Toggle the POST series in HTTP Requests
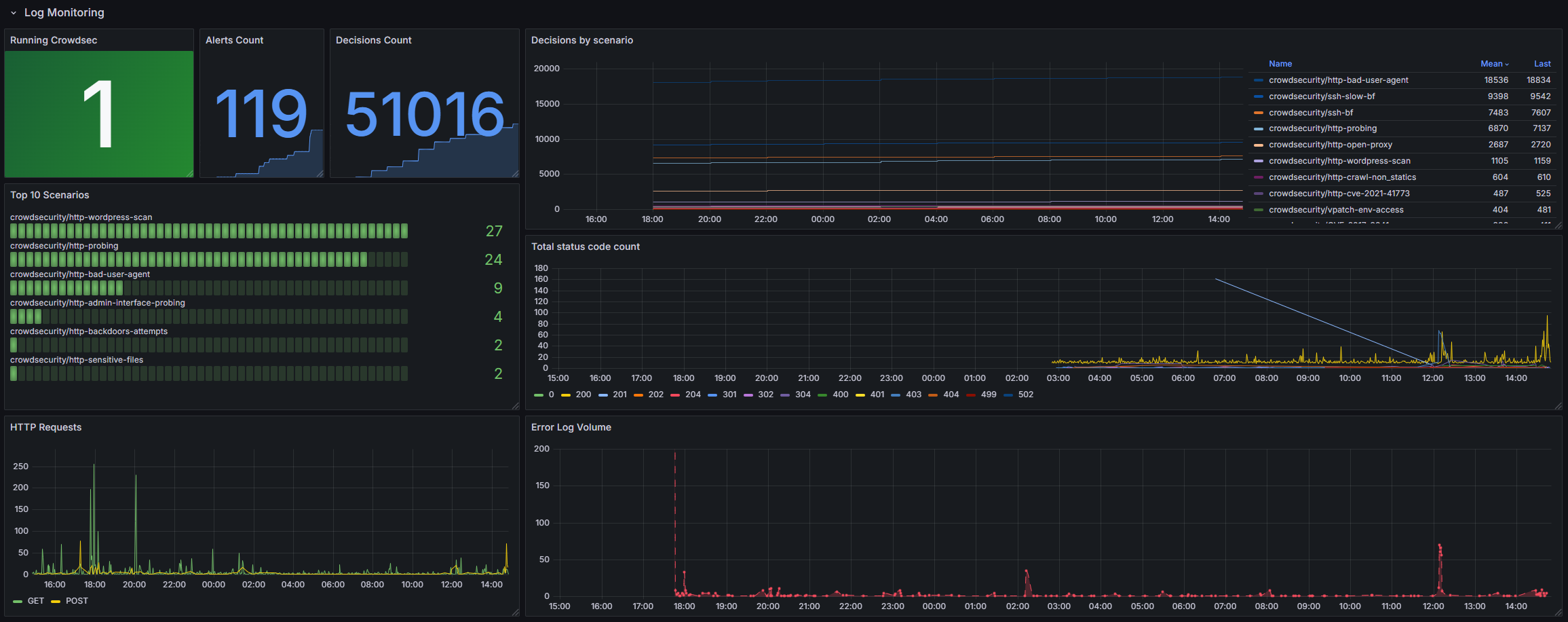This screenshot has width=1568, height=622. [x=75, y=601]
